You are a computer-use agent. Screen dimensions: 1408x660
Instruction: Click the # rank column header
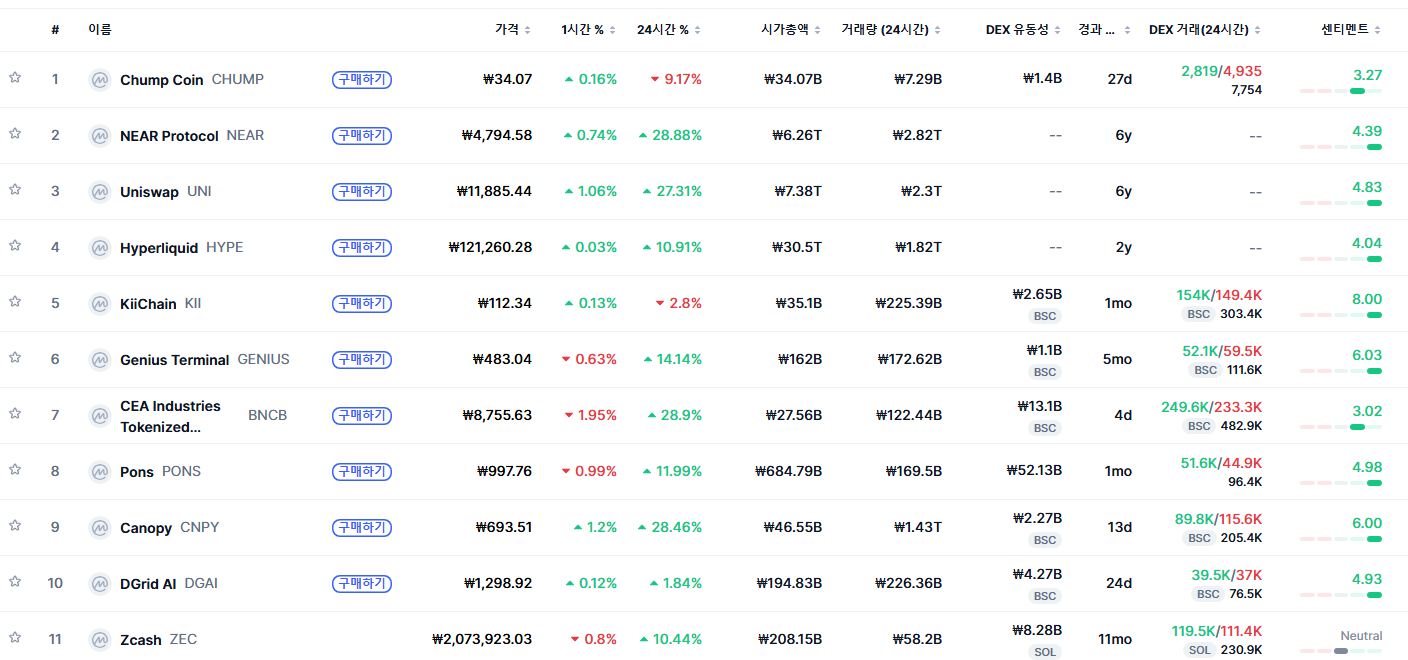[x=55, y=30]
